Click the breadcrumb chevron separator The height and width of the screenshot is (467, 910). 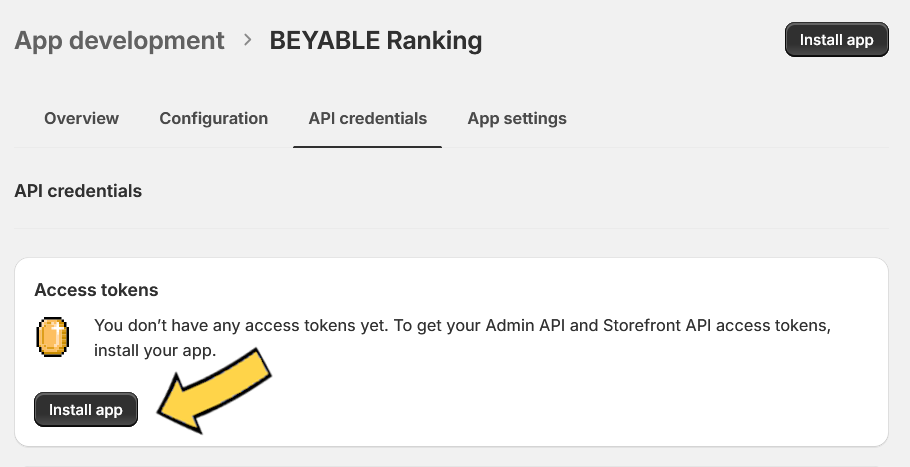[x=248, y=40]
